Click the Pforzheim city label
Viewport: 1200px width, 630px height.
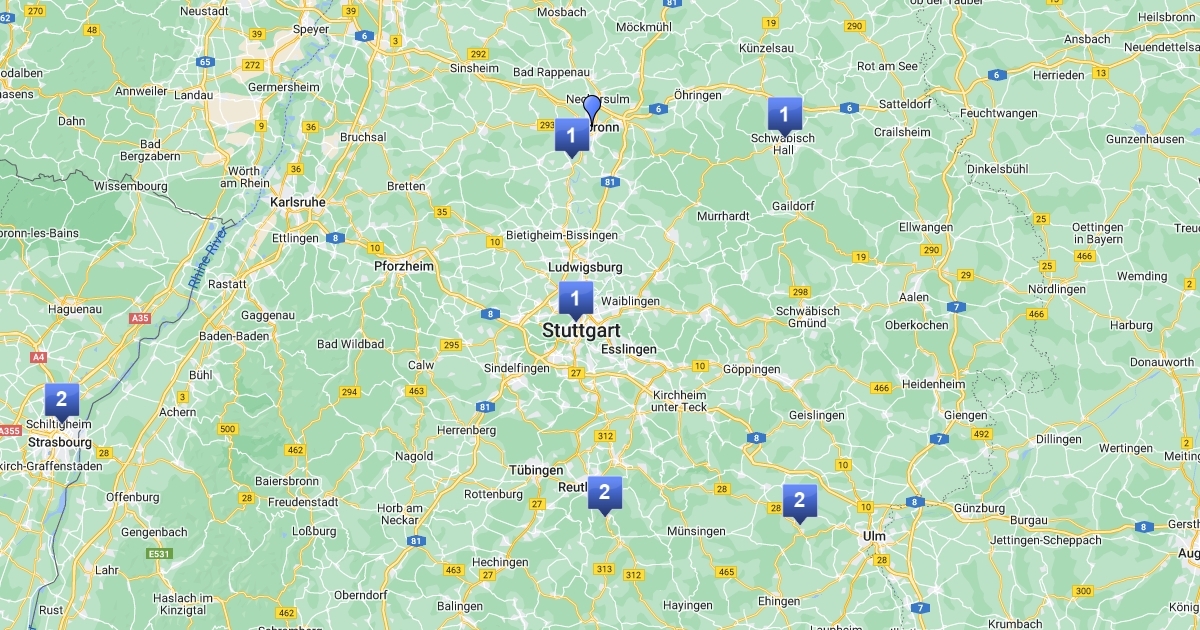pyautogui.click(x=404, y=266)
